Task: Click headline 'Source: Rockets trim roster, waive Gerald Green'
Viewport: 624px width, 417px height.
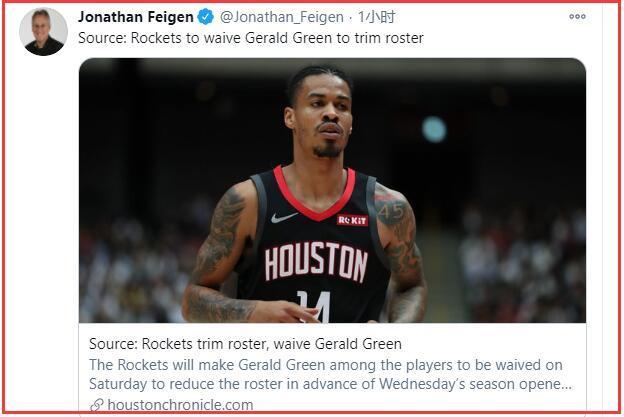Action: click(x=245, y=344)
